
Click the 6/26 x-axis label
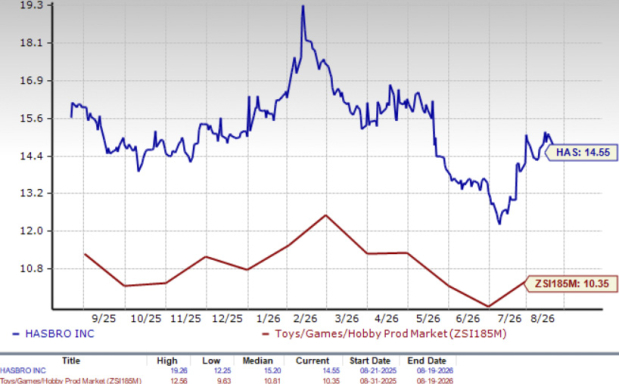[x=467, y=318]
